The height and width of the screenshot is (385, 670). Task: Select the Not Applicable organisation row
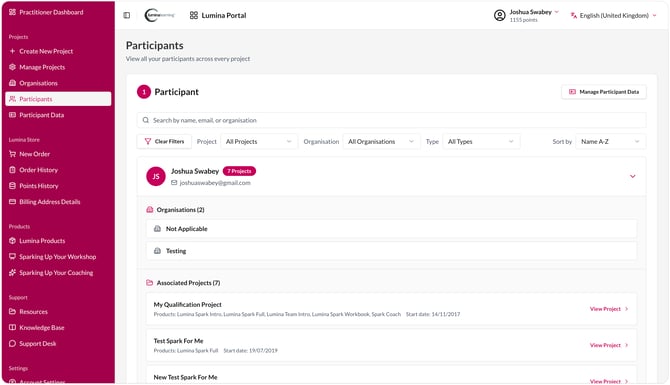[391, 229]
